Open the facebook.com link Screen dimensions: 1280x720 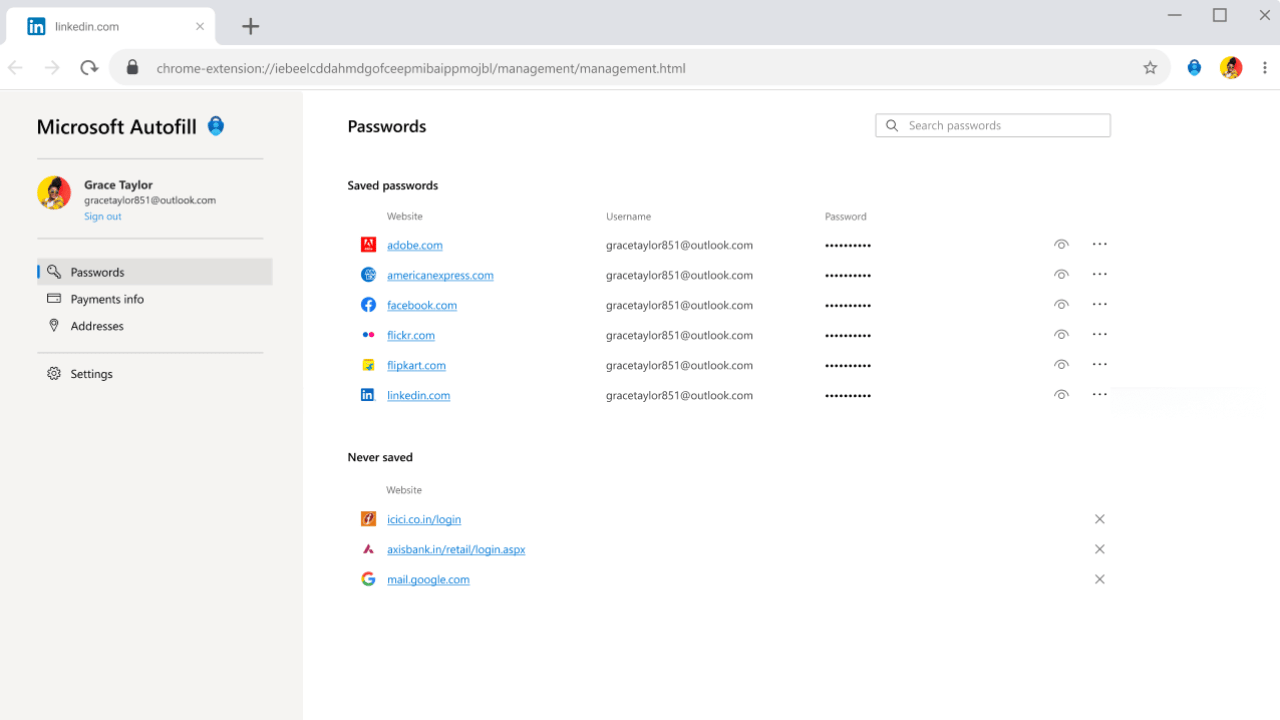click(x=422, y=305)
